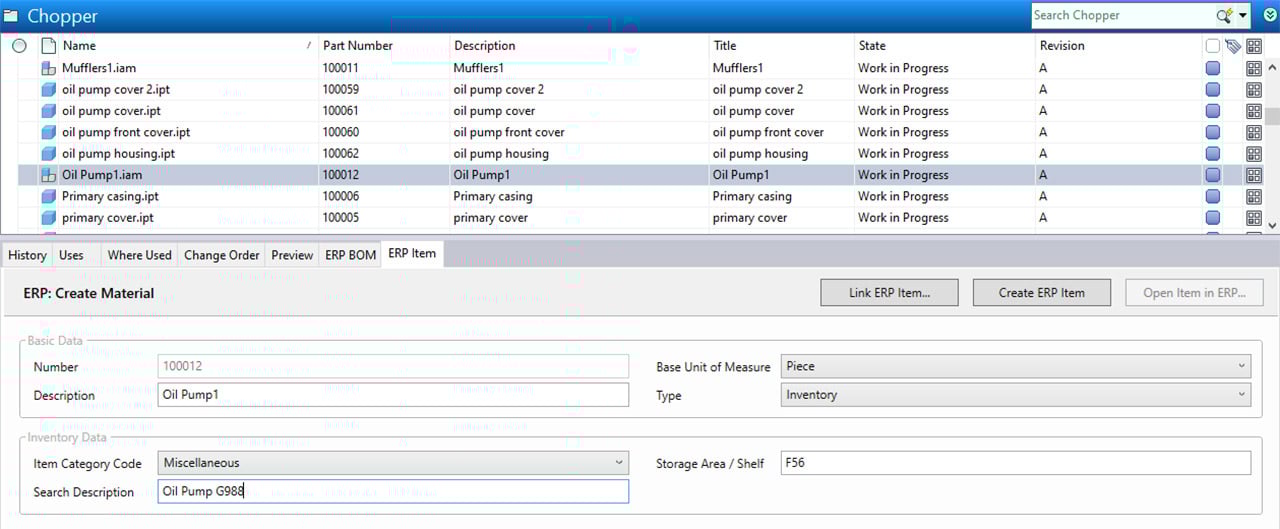Expand the panel with the green chevron button
This screenshot has width=1280, height=529.
point(1270,16)
